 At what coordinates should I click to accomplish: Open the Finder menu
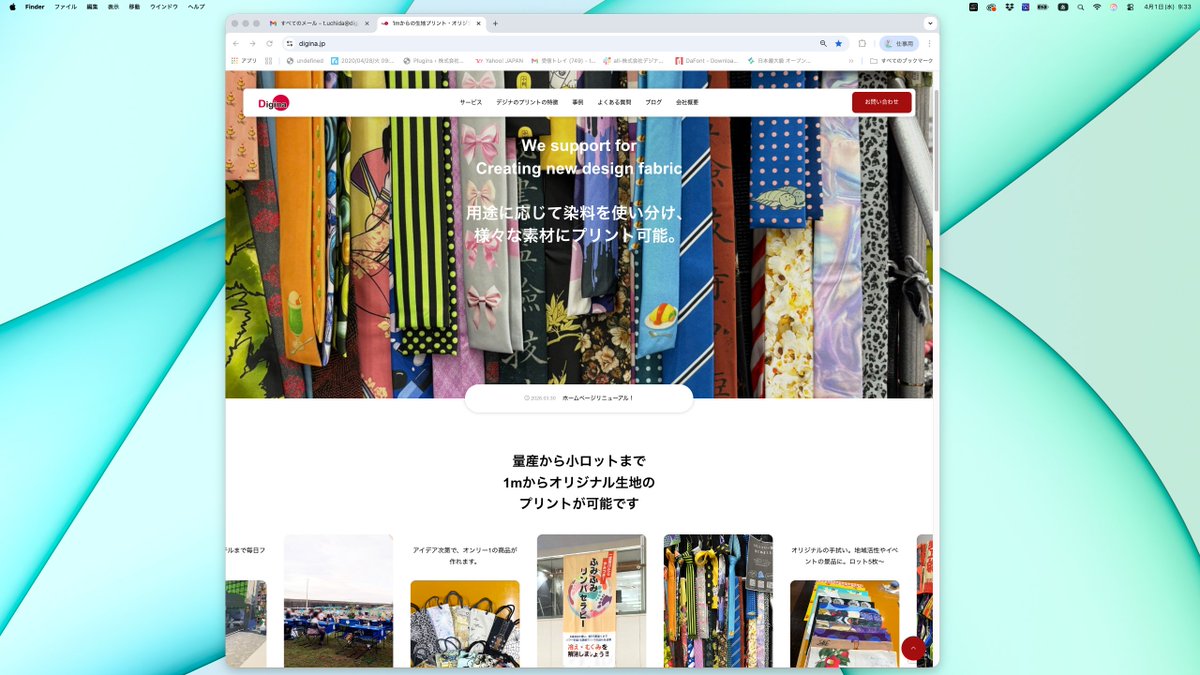coord(34,6)
